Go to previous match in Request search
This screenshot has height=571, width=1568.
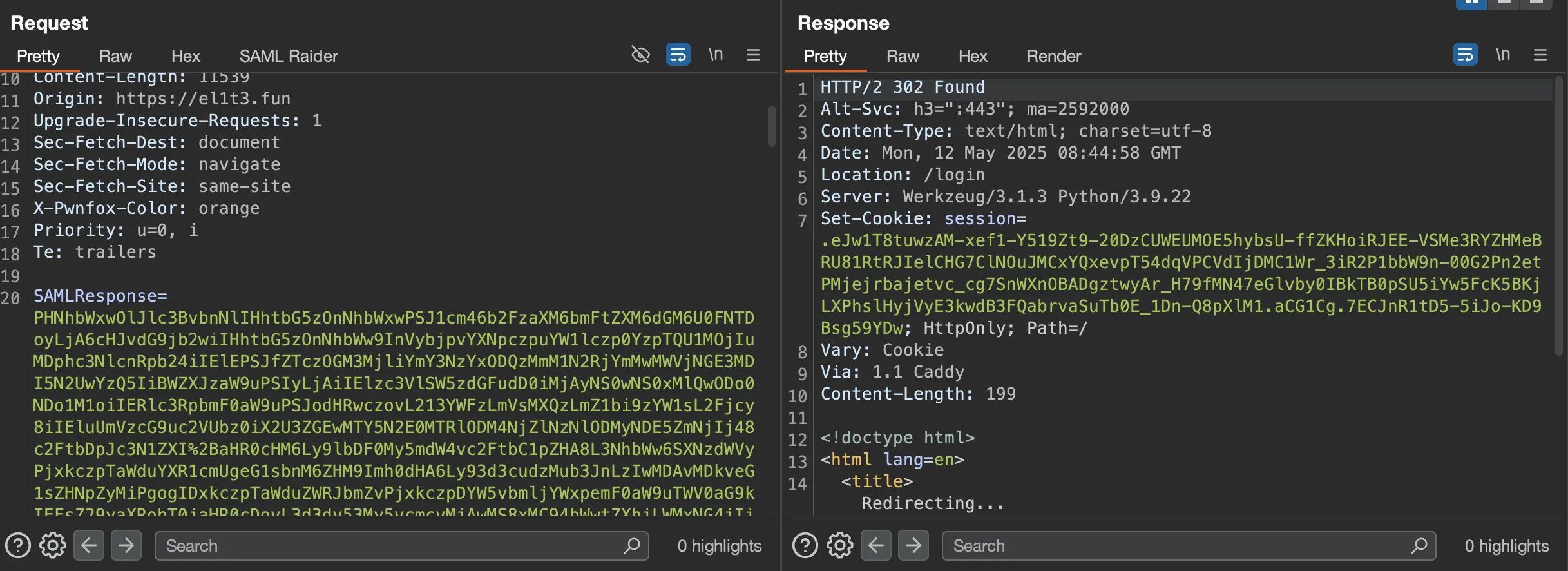pyautogui.click(x=89, y=545)
